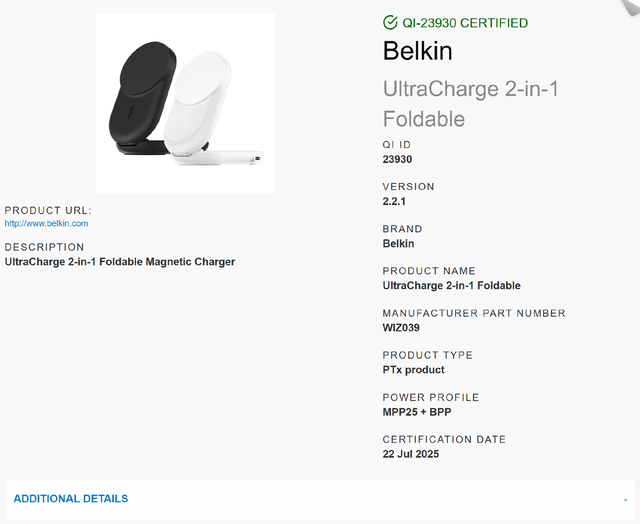Screen dimensions: 640x524
Task: Click the PTx product type value
Action: (413, 370)
